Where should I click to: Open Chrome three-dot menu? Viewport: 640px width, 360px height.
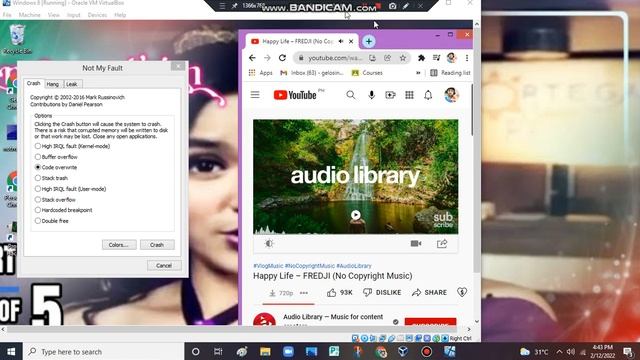[467, 58]
